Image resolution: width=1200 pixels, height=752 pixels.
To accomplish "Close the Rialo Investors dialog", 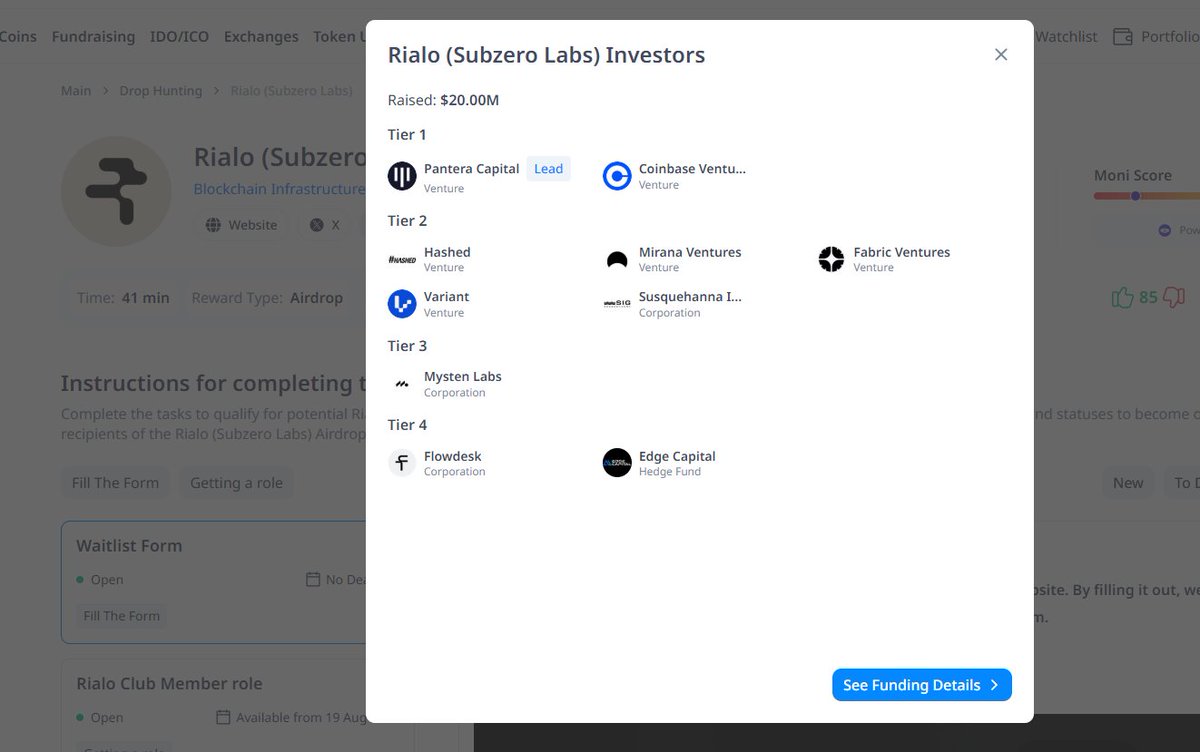I will pos(1001,55).
